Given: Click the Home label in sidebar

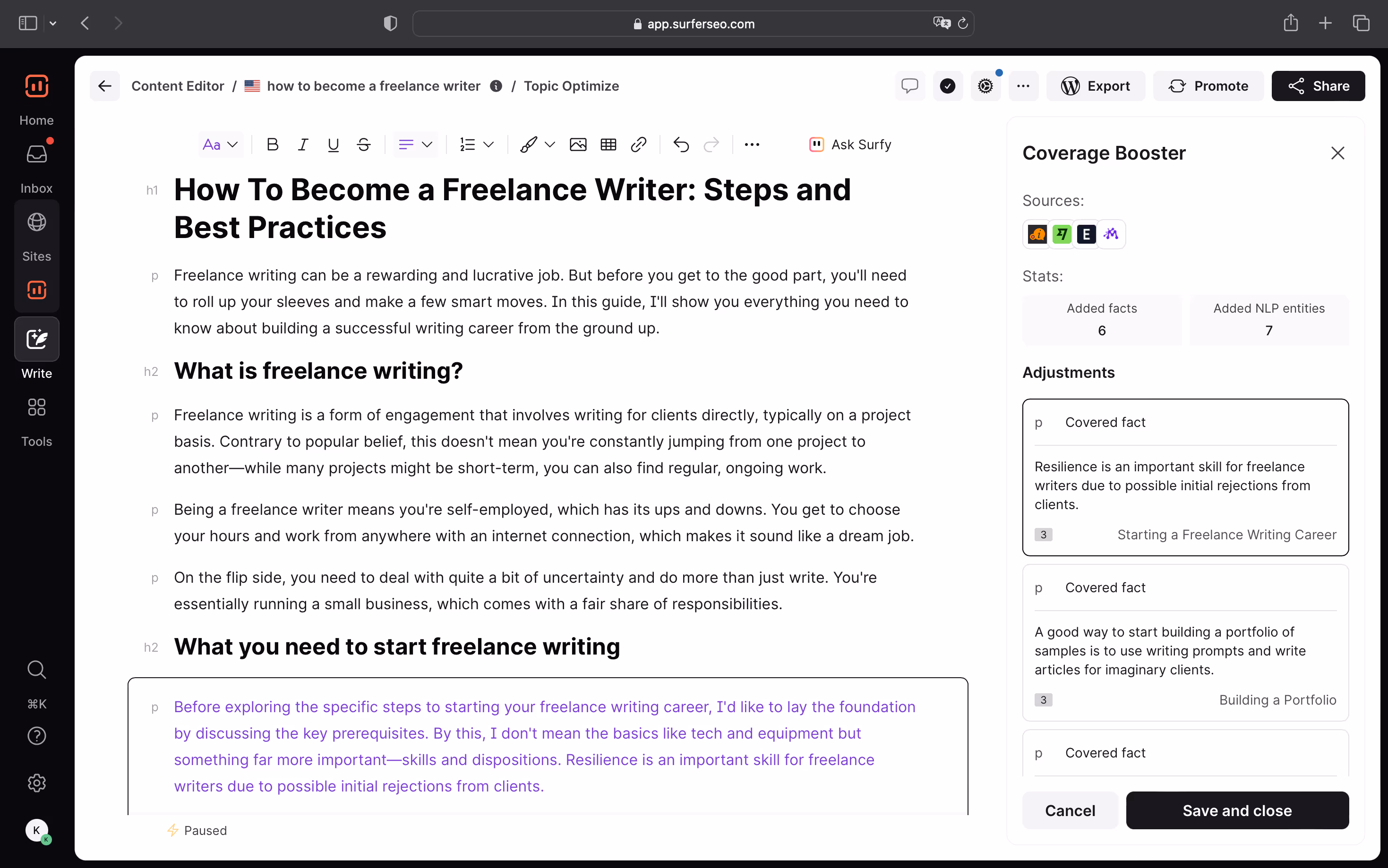Looking at the screenshot, I should (36, 120).
